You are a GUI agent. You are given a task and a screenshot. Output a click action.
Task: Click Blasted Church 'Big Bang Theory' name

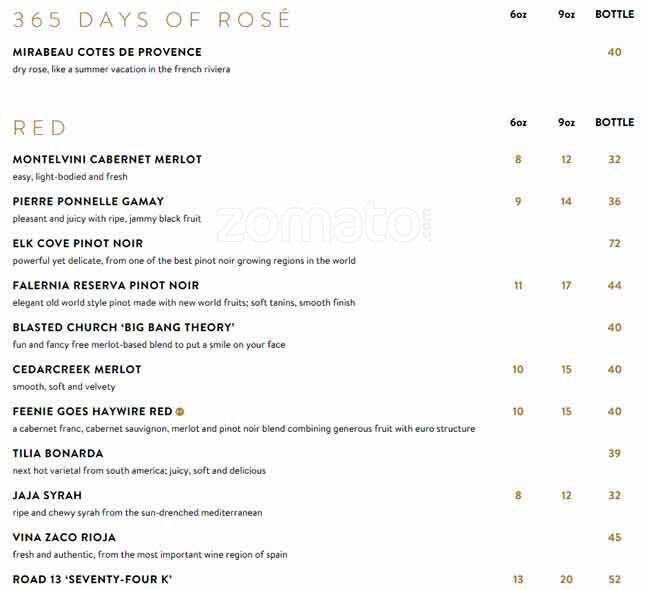coord(123,328)
